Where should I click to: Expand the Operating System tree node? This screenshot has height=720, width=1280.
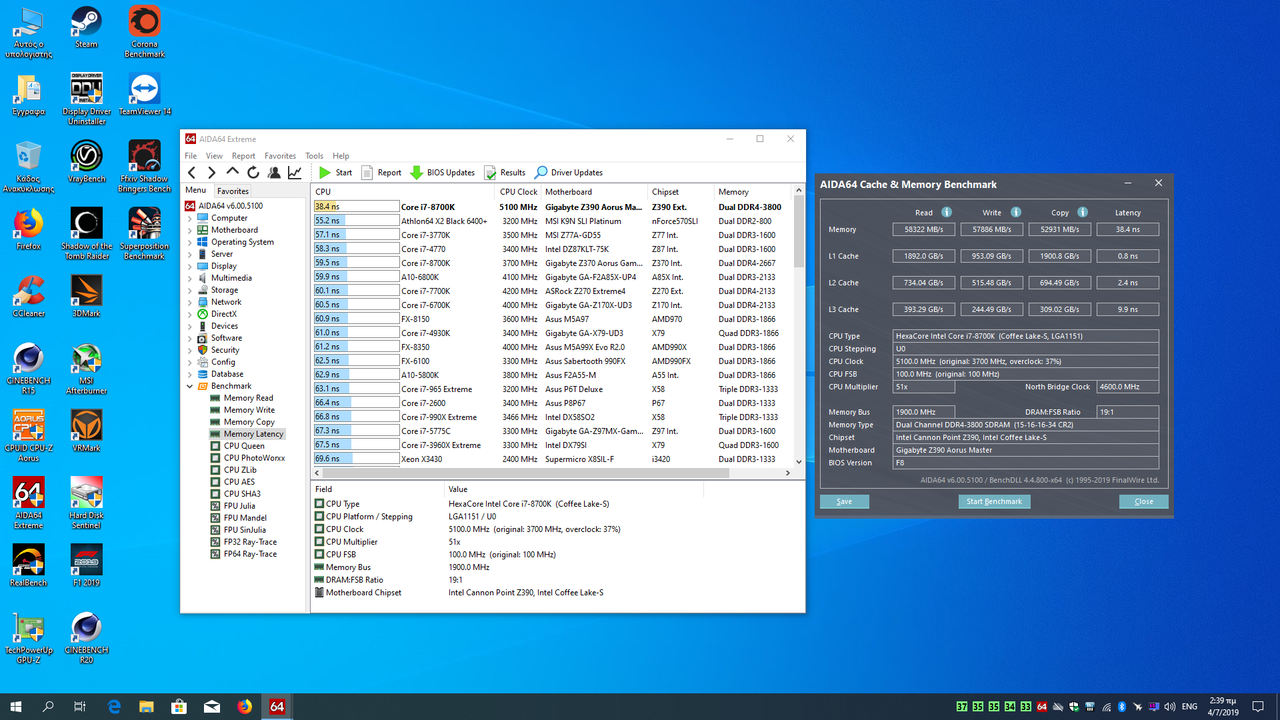pos(190,242)
